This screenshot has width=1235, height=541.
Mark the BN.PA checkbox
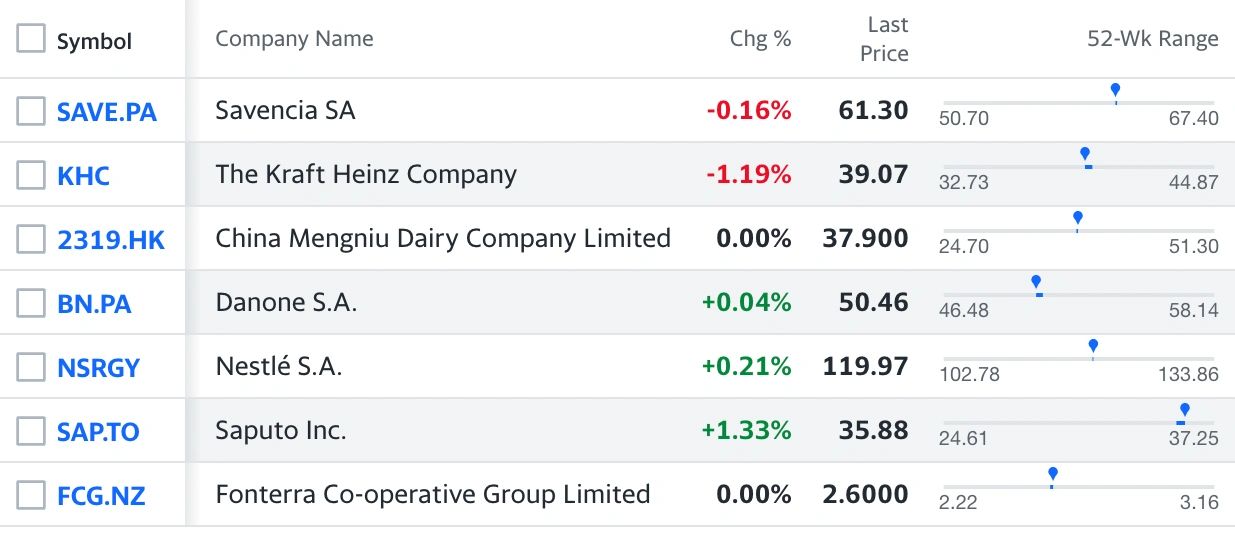coord(31,303)
